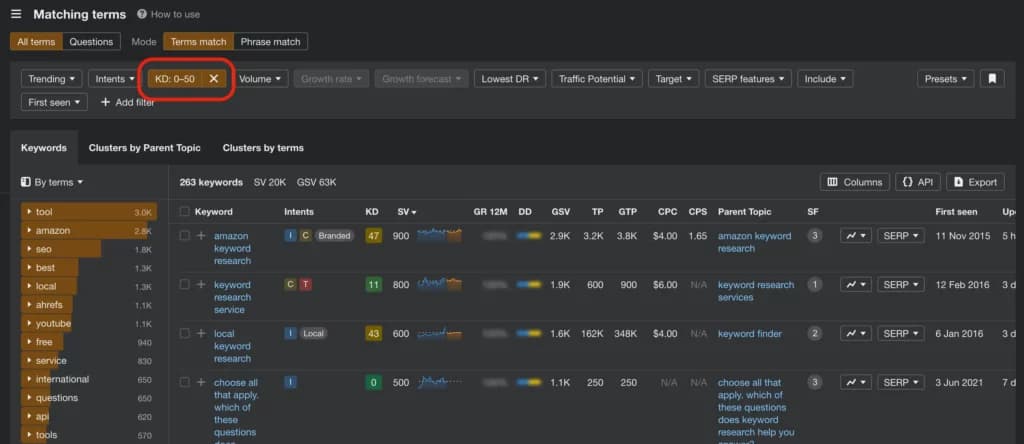Switch to Clusters by Parent Topic tab

point(144,148)
